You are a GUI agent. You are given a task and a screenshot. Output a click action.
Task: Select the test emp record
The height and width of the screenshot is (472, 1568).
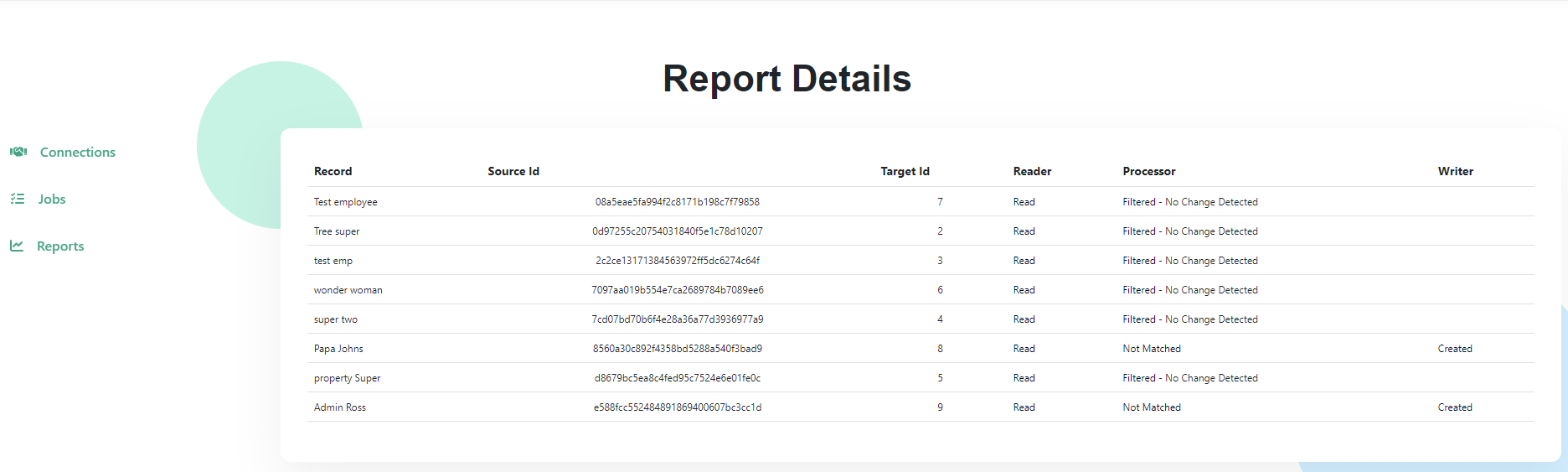(333, 261)
